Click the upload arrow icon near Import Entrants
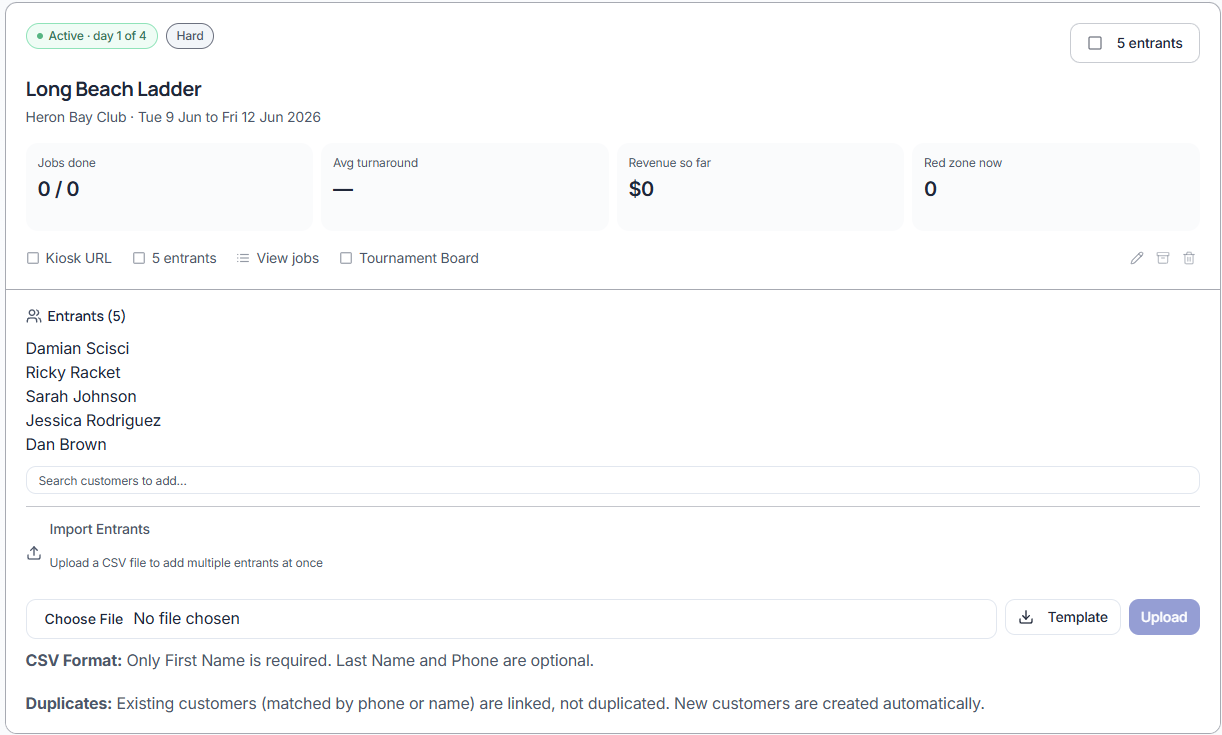 tap(34, 553)
